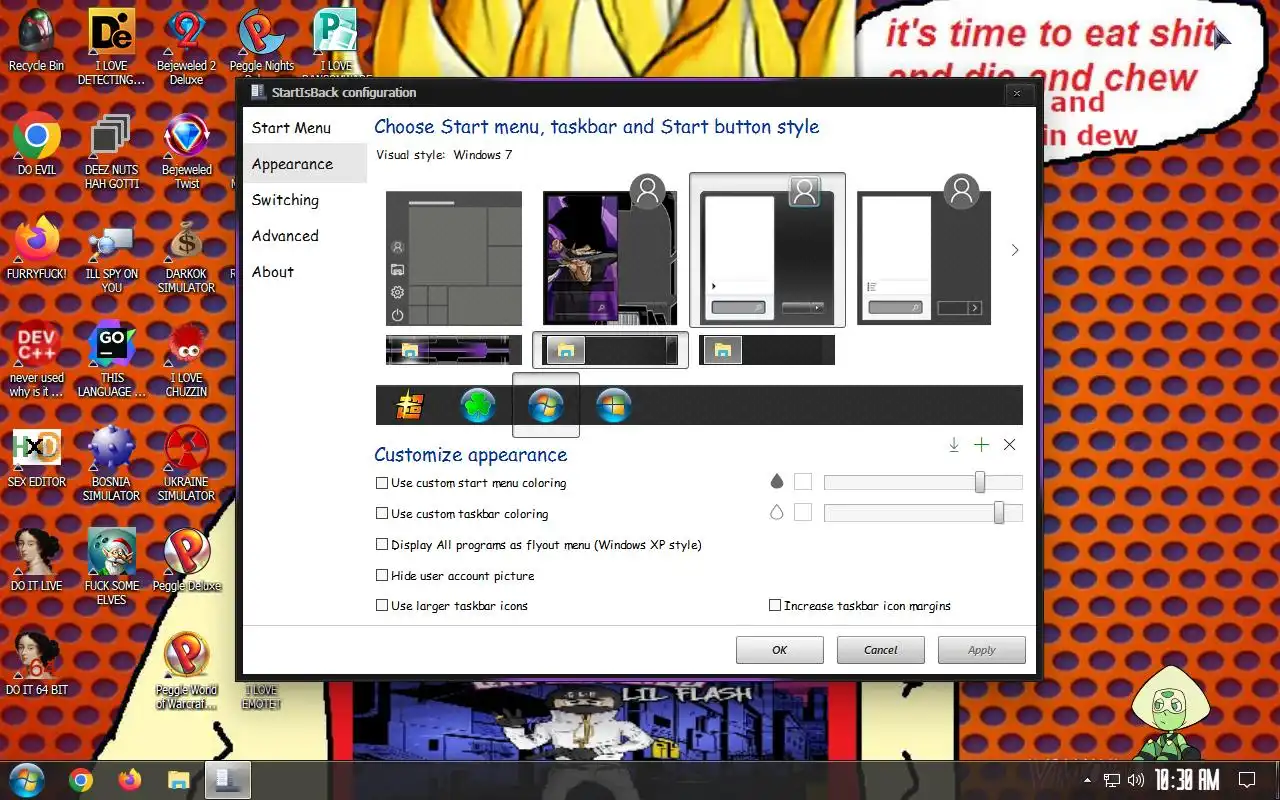Open the Recycle Bin desktop icon
This screenshot has width=1280, height=800.
36,40
